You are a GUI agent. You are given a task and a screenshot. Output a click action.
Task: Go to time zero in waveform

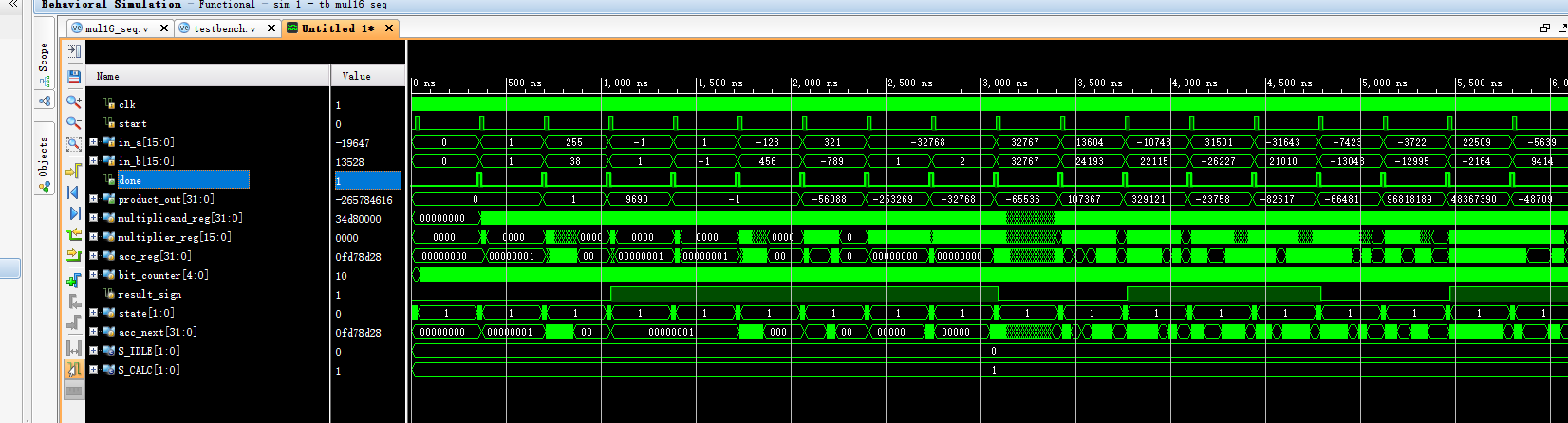tap(74, 193)
